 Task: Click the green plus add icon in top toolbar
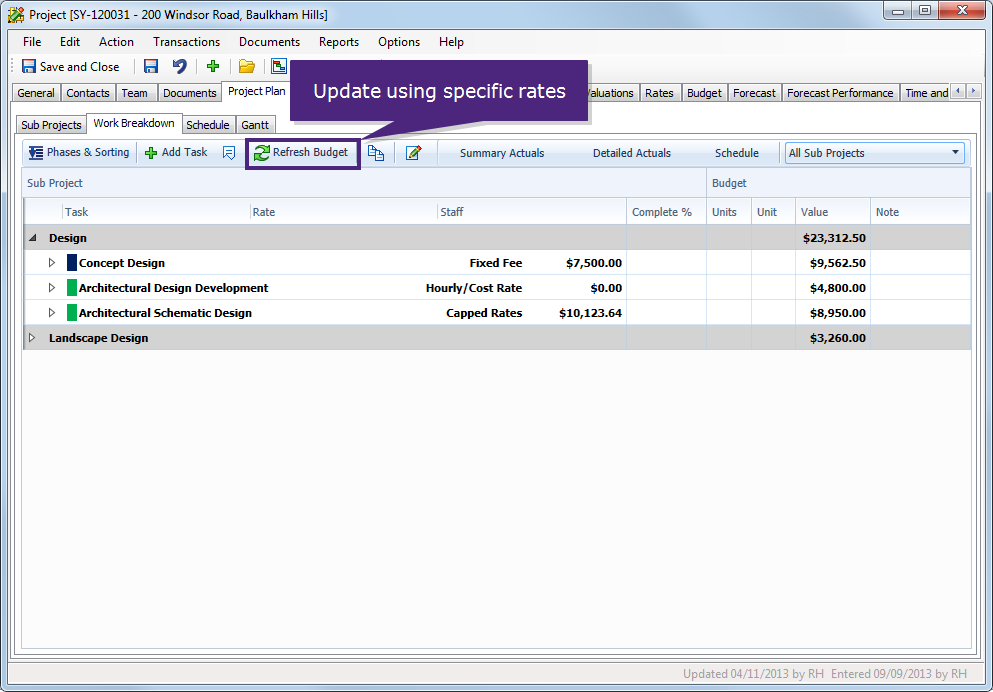[x=213, y=67]
